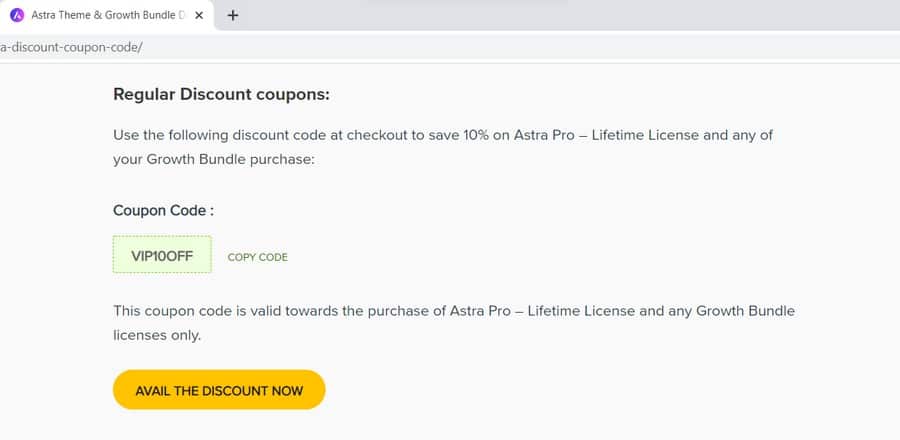
Task: Click the 'licenses only.' text line
Action: coord(157,336)
